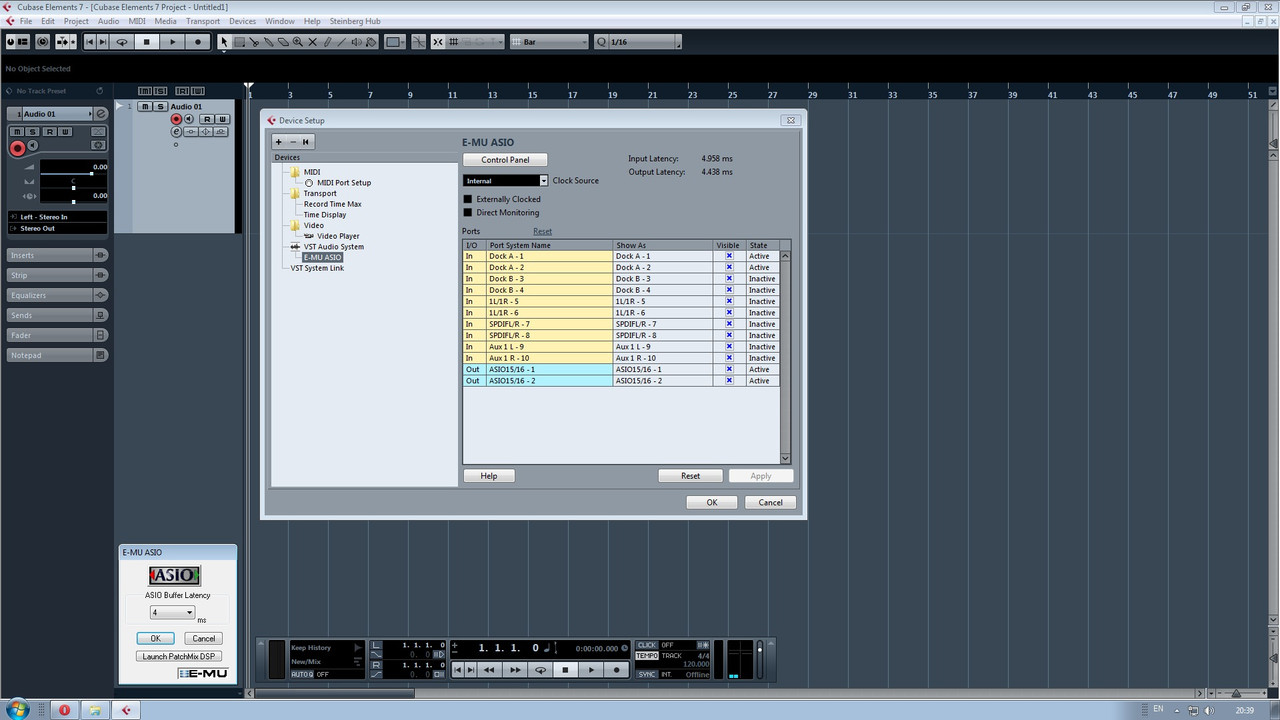
Task: Select the Split scissors tool
Action: [x=253, y=42]
